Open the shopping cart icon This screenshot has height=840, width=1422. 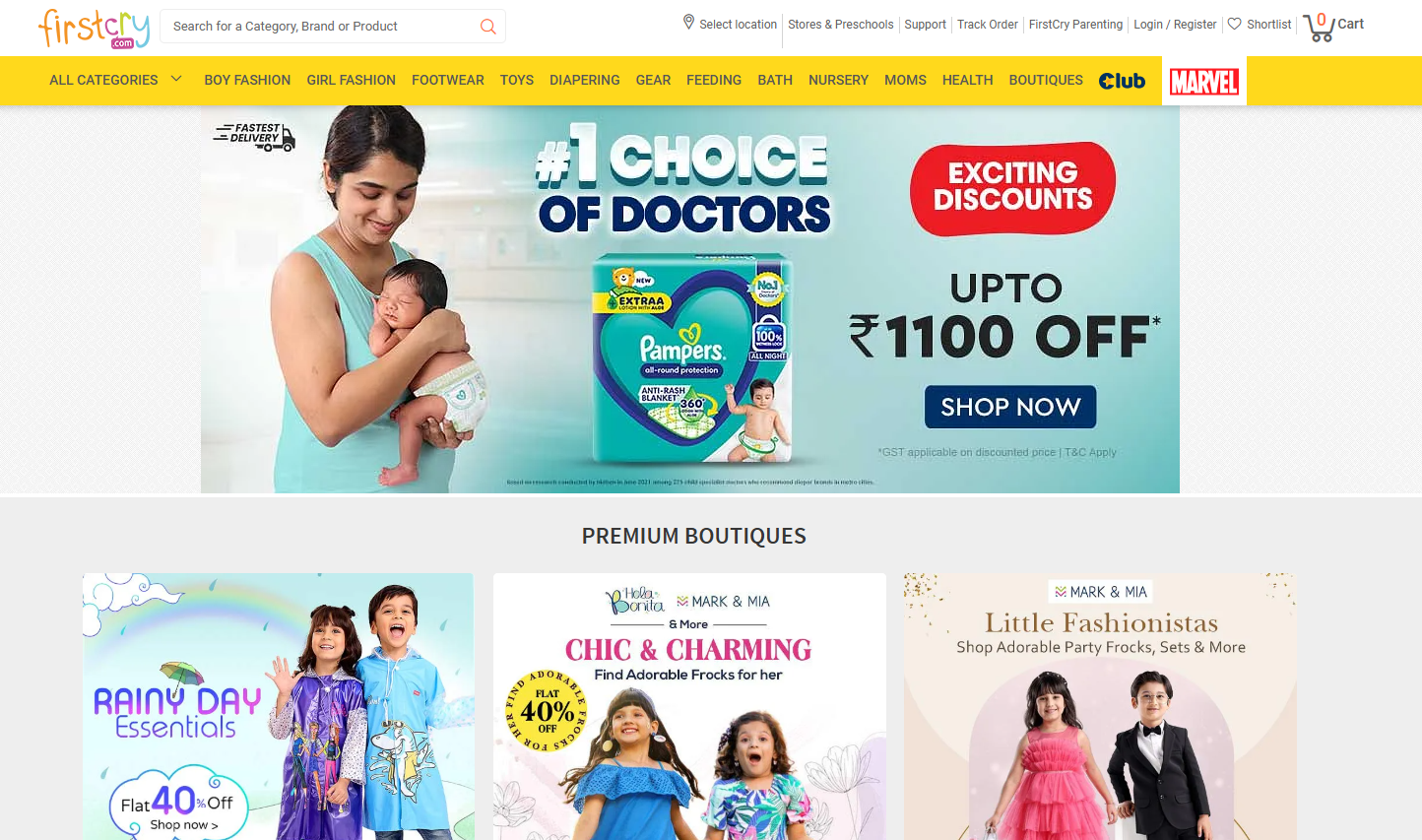1318,28
